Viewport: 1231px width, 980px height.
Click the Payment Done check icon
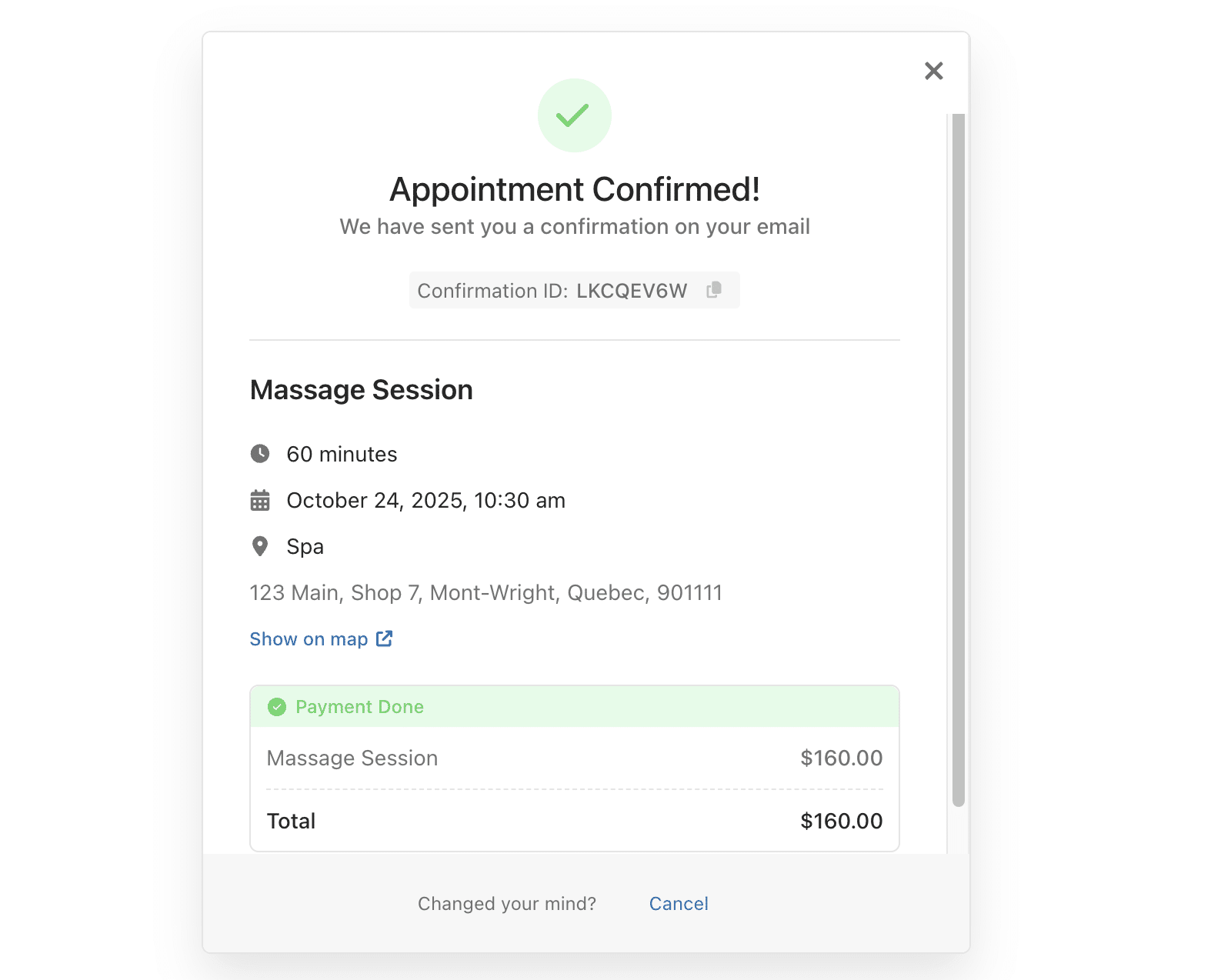point(277,707)
